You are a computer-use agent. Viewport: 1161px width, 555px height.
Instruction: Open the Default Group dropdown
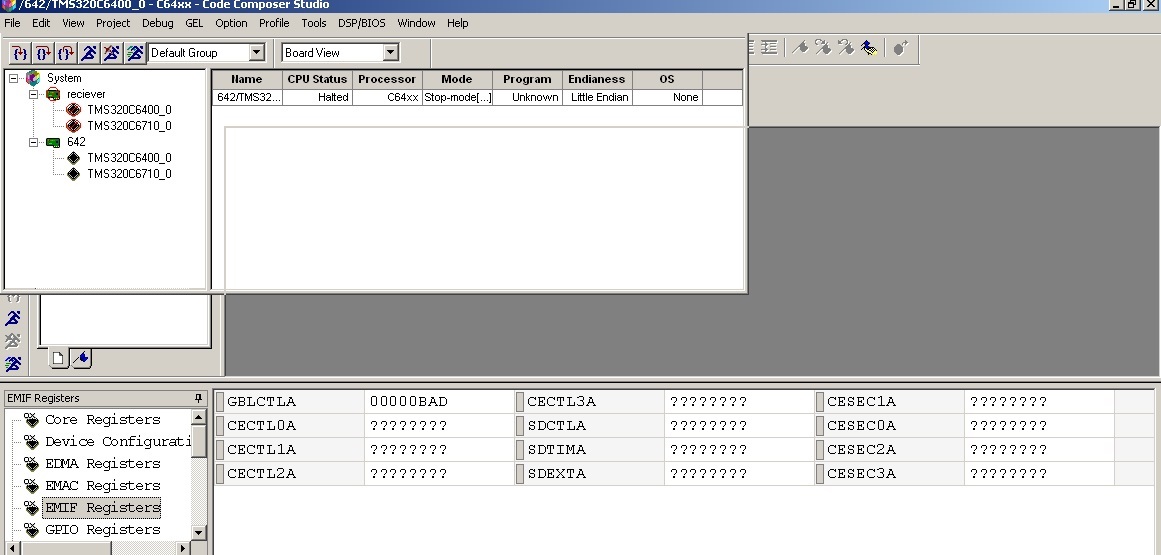click(x=257, y=53)
